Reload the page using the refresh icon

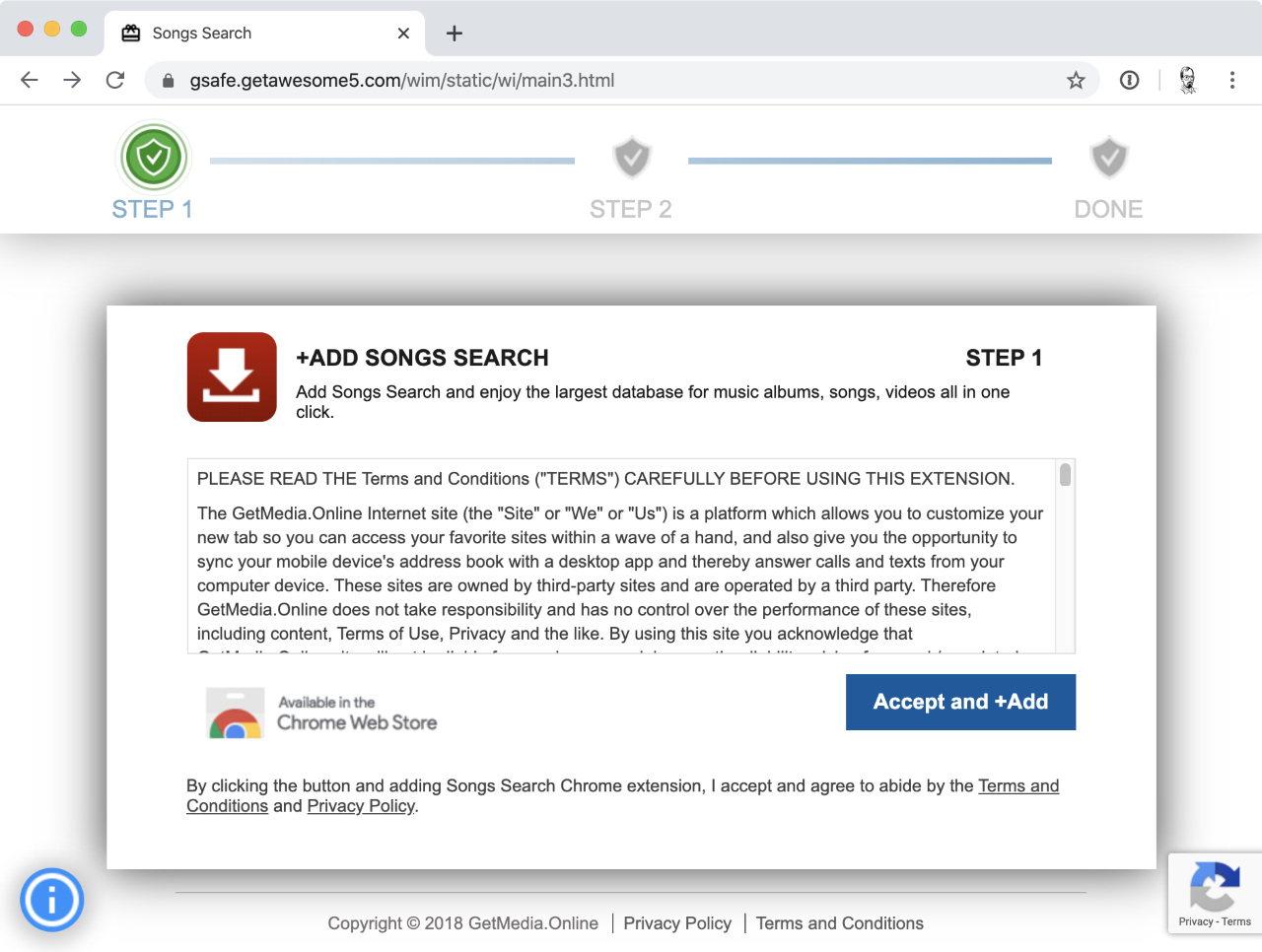click(x=115, y=80)
